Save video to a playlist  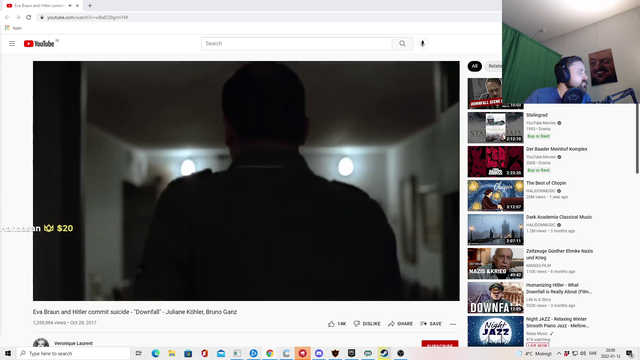pos(431,324)
